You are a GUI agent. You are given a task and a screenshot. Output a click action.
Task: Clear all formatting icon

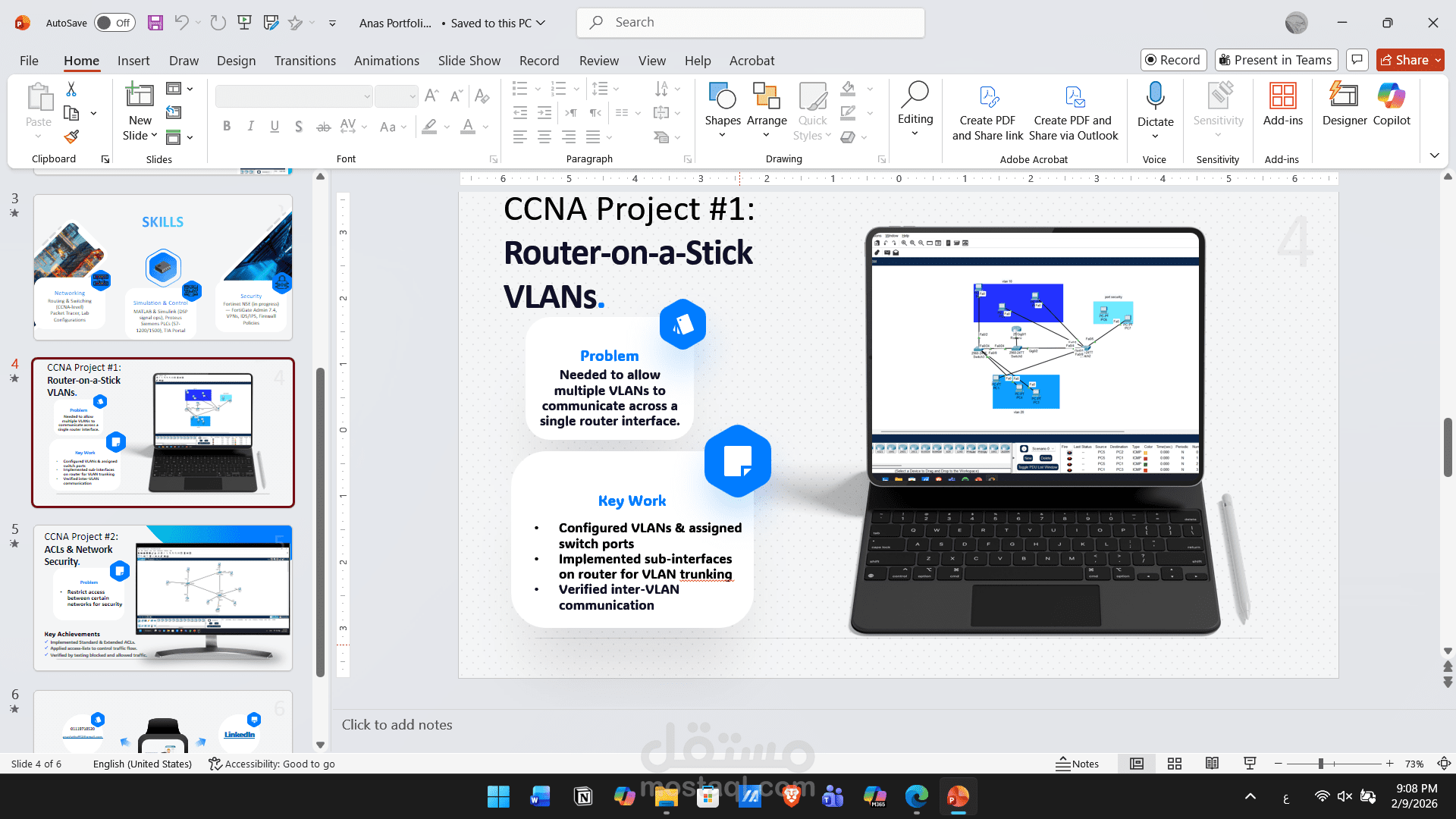point(482,96)
